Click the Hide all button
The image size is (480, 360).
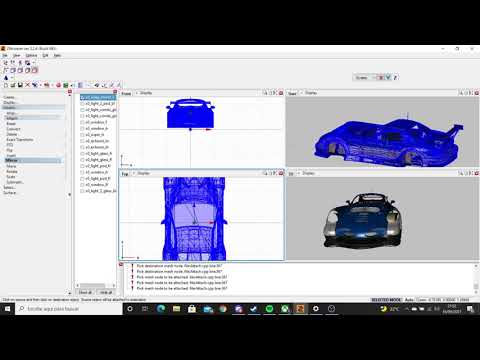pyautogui.click(x=106, y=292)
